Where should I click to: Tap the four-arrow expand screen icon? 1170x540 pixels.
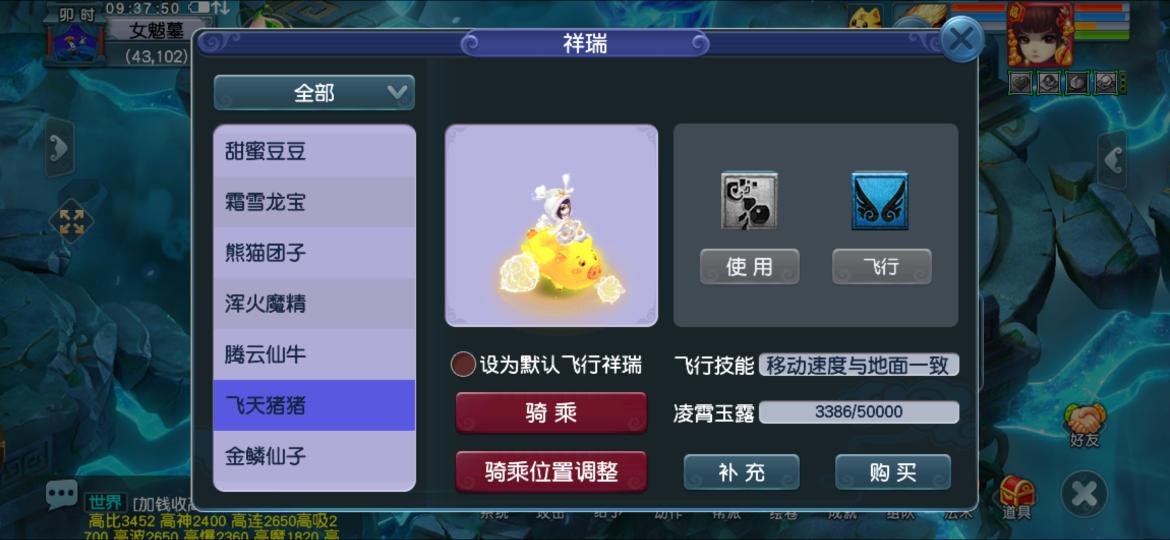tap(72, 222)
